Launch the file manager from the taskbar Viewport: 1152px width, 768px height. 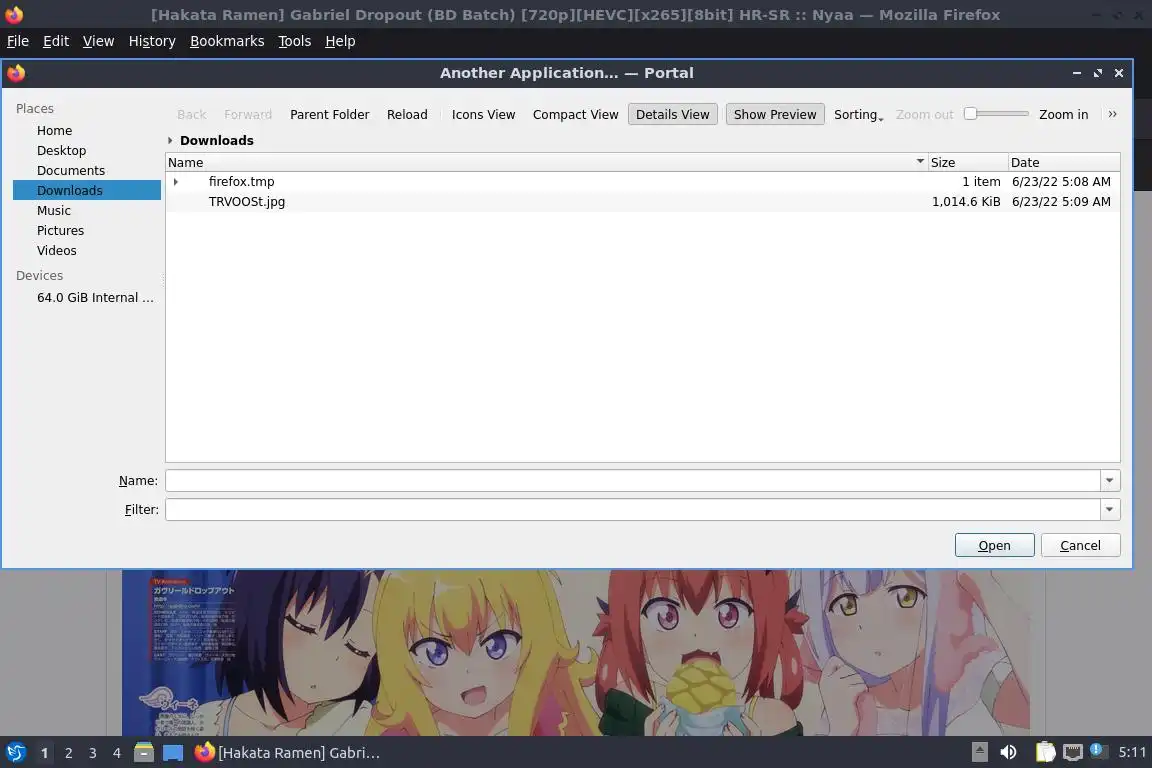144,753
